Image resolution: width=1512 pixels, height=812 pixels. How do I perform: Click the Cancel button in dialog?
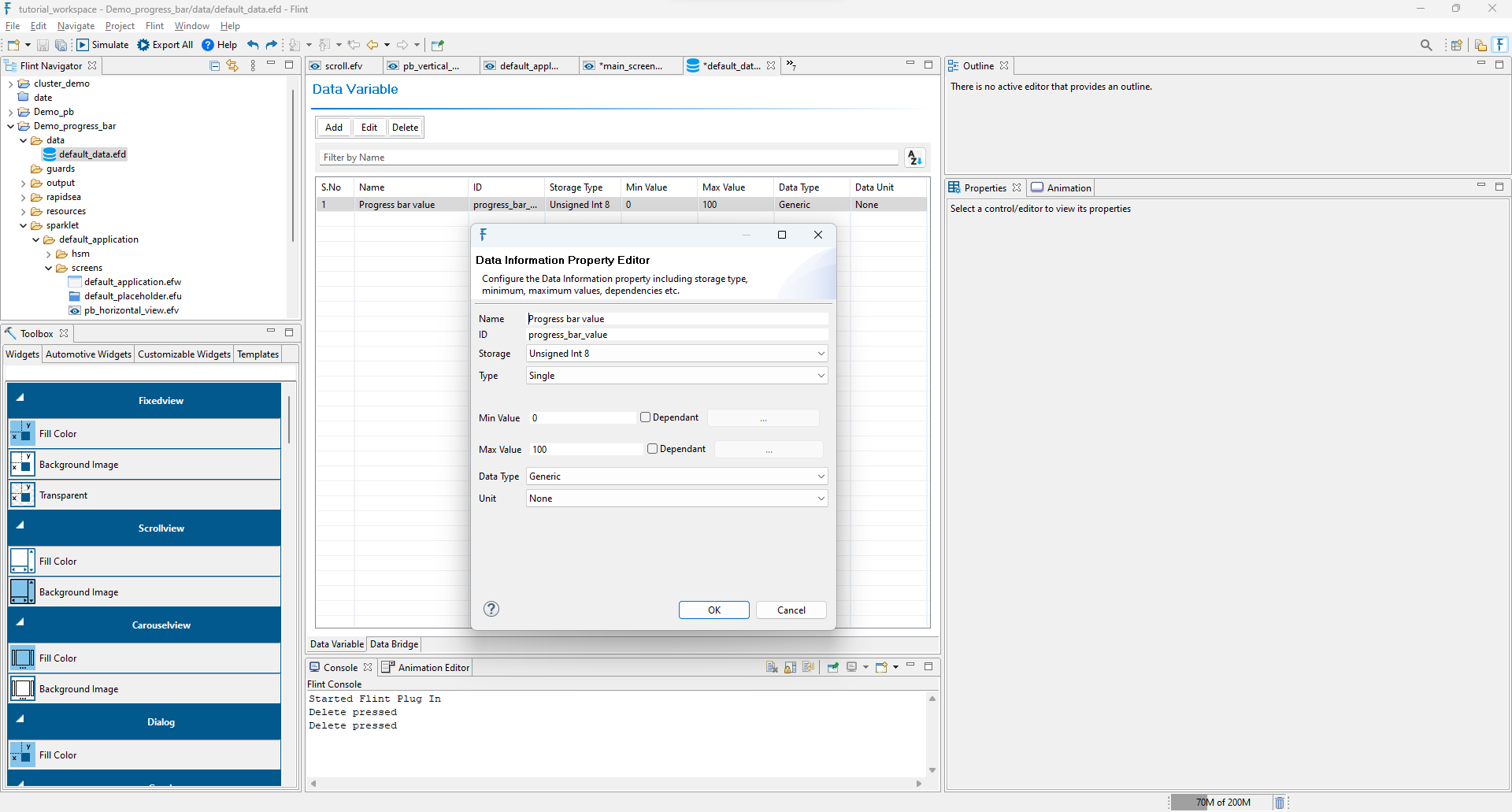point(791,610)
